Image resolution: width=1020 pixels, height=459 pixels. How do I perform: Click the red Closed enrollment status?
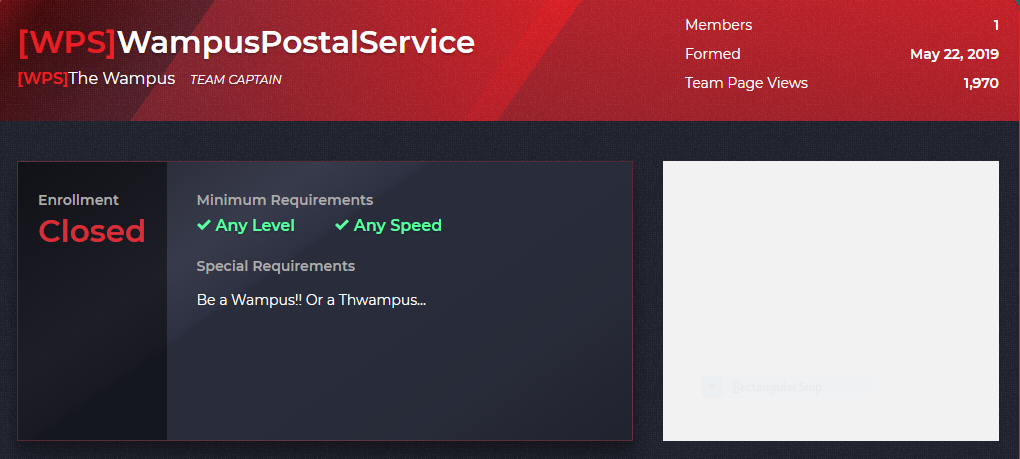tap(92, 231)
